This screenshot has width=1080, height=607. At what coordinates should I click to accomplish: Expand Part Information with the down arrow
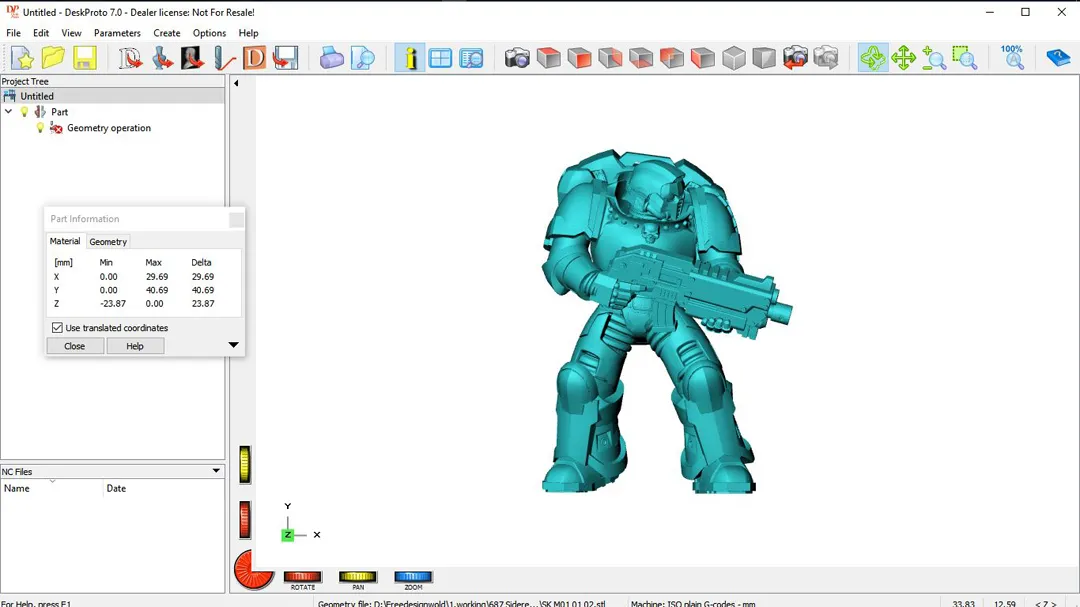pyautogui.click(x=233, y=345)
